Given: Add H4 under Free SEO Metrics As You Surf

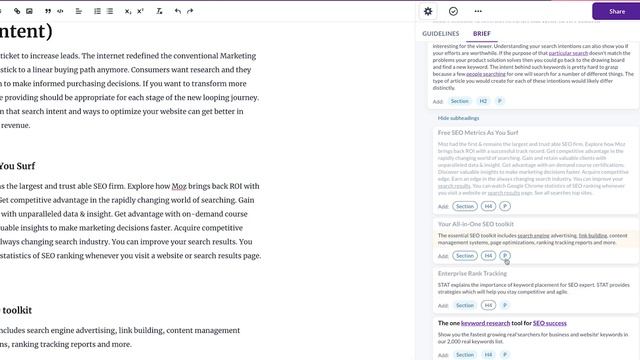Looking at the screenshot, I should [x=488, y=206].
